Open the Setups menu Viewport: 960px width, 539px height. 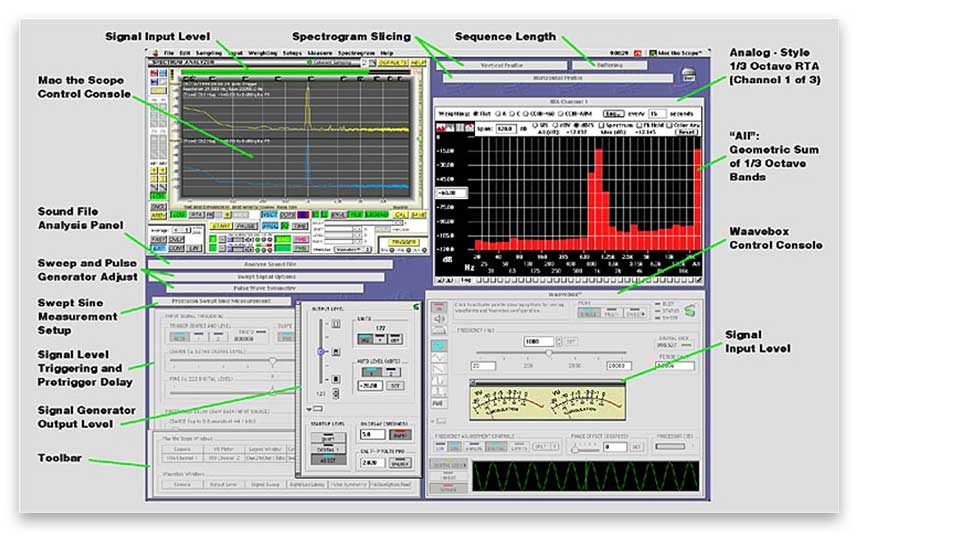pos(292,53)
